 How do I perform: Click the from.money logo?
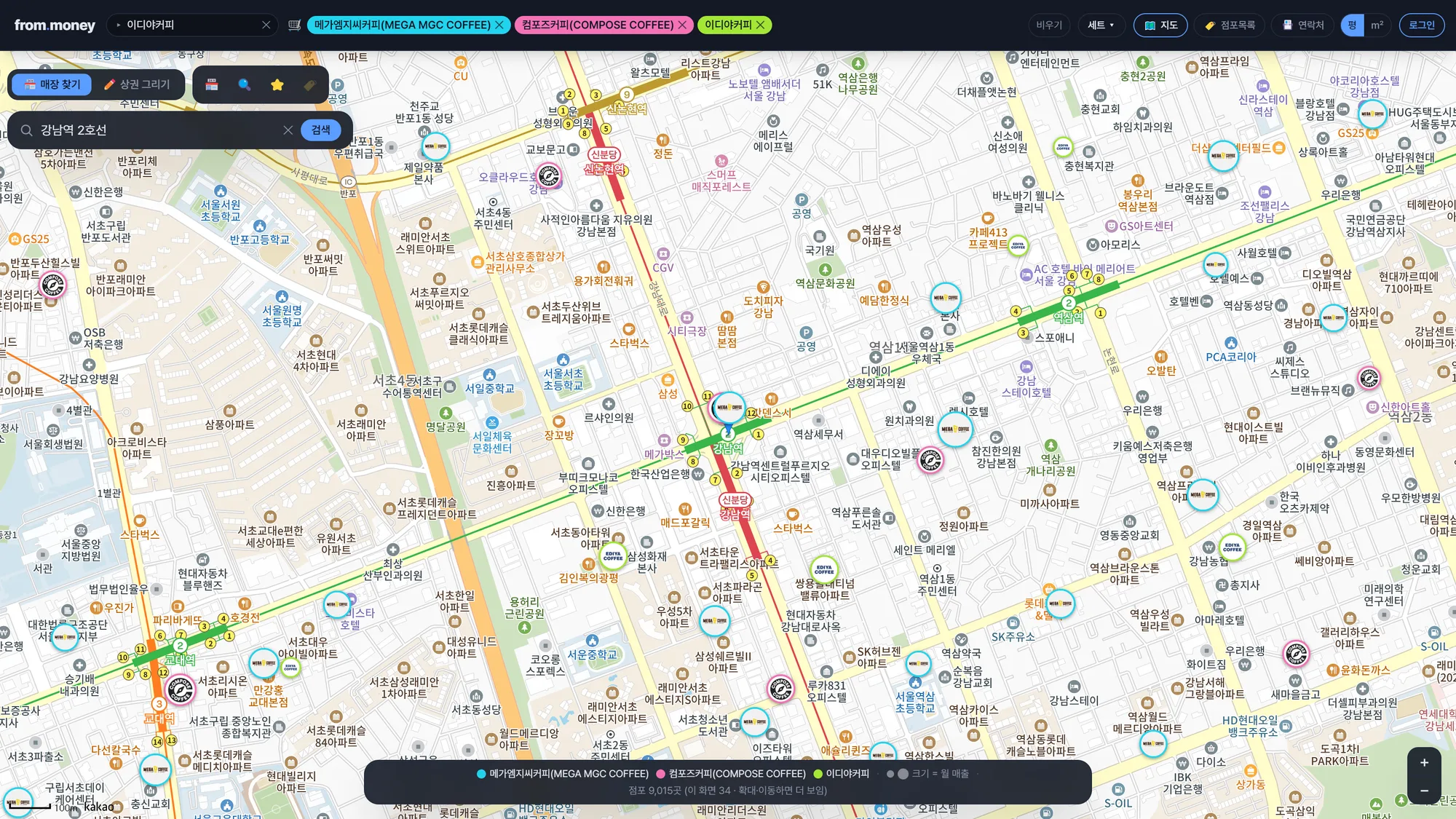(x=55, y=25)
